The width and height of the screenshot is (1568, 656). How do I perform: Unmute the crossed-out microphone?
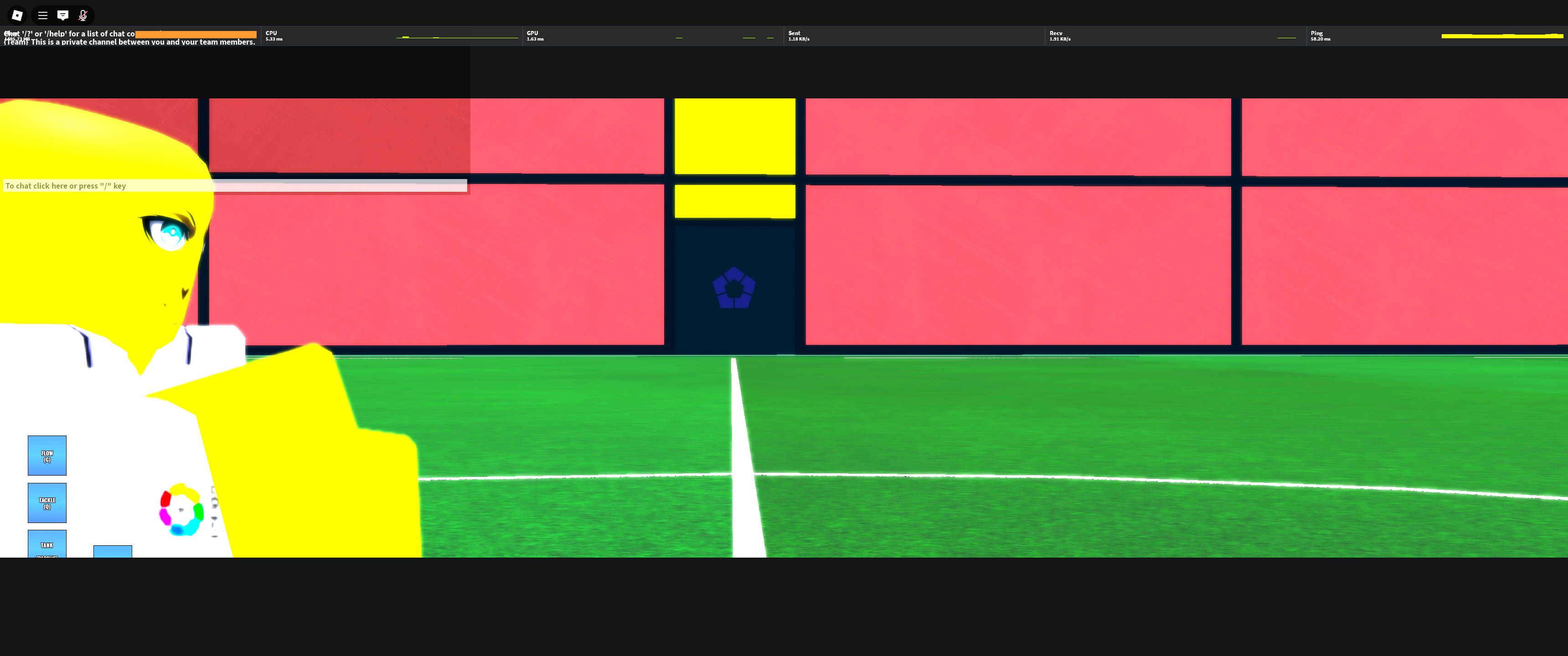coord(83,15)
